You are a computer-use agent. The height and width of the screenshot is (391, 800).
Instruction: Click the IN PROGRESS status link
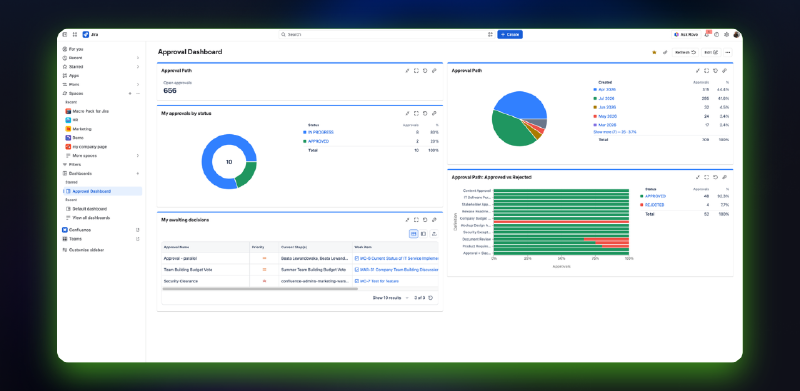click(x=321, y=132)
